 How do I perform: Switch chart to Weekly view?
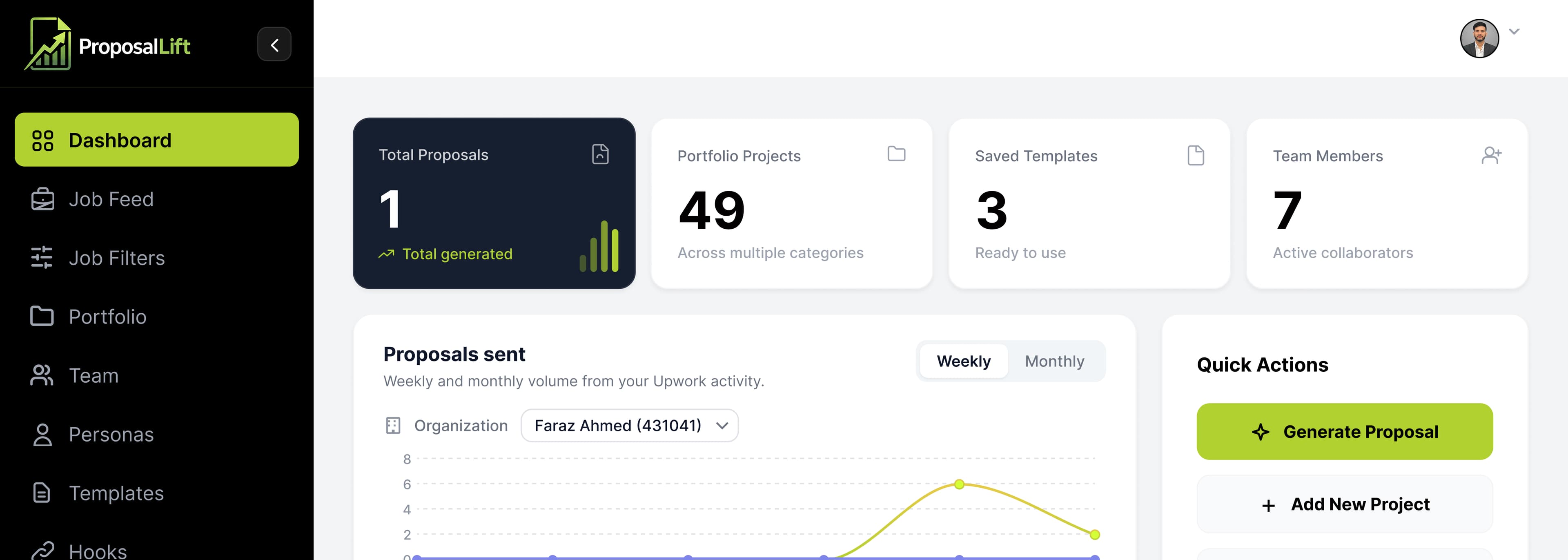[964, 361]
